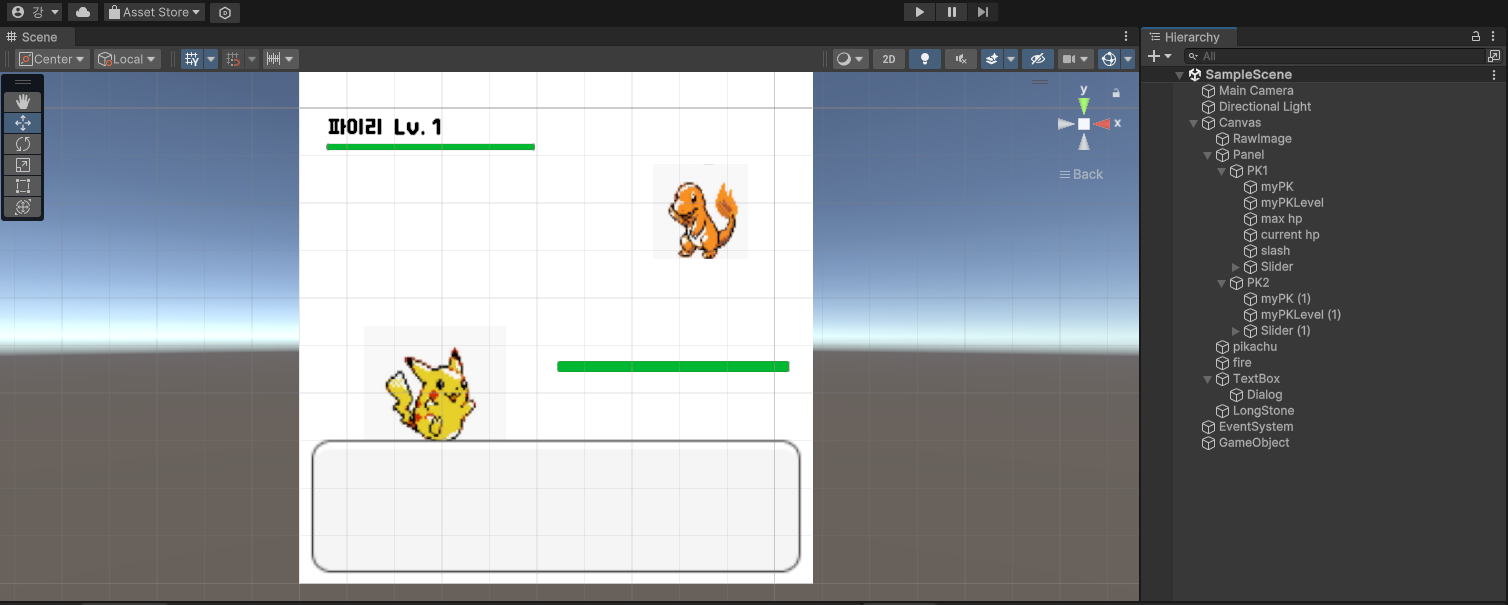Select the Pikachu sprite in scene

click(434, 384)
